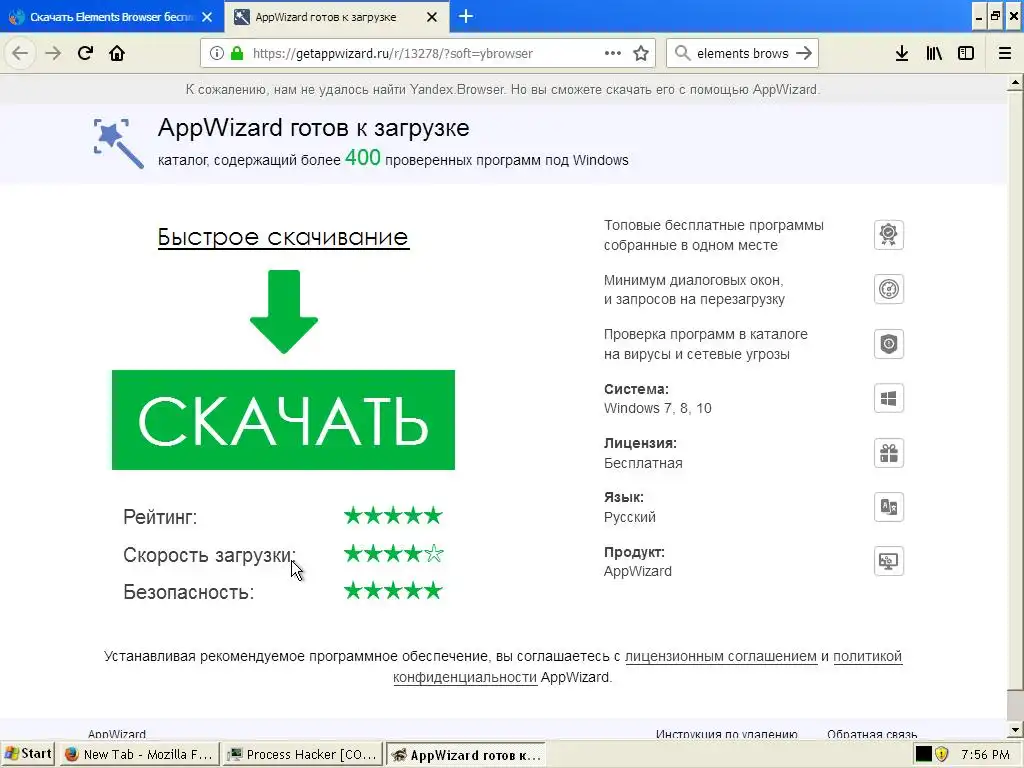This screenshot has width=1024, height=768.
Task: Click the Скорость загрузки star rating
Action: 393,554
